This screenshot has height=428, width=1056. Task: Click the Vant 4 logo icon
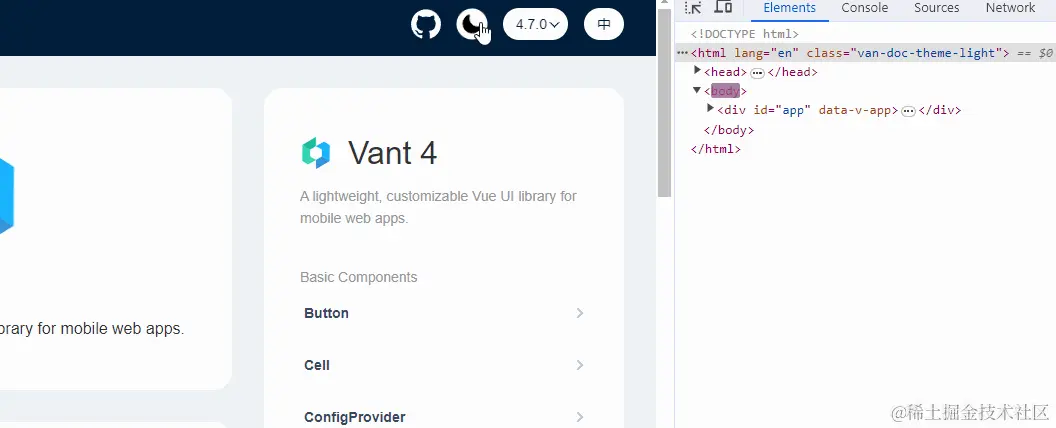coord(316,153)
